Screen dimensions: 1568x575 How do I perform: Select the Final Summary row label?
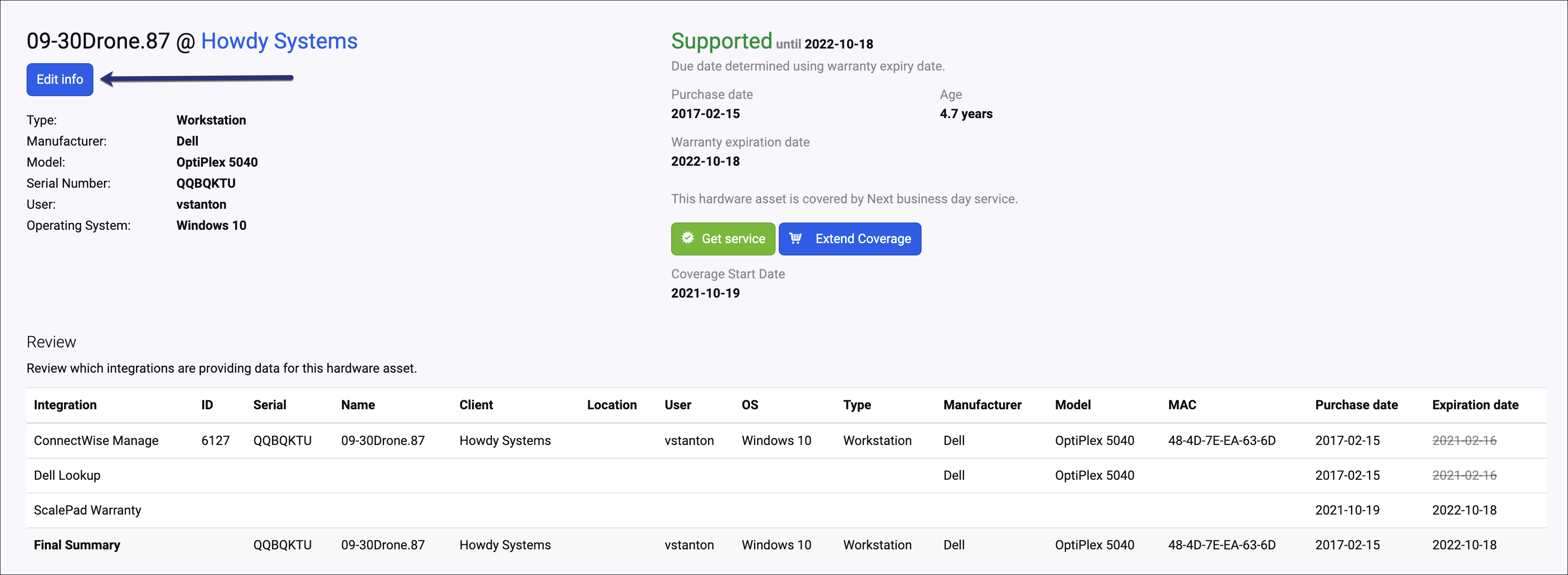tap(77, 545)
